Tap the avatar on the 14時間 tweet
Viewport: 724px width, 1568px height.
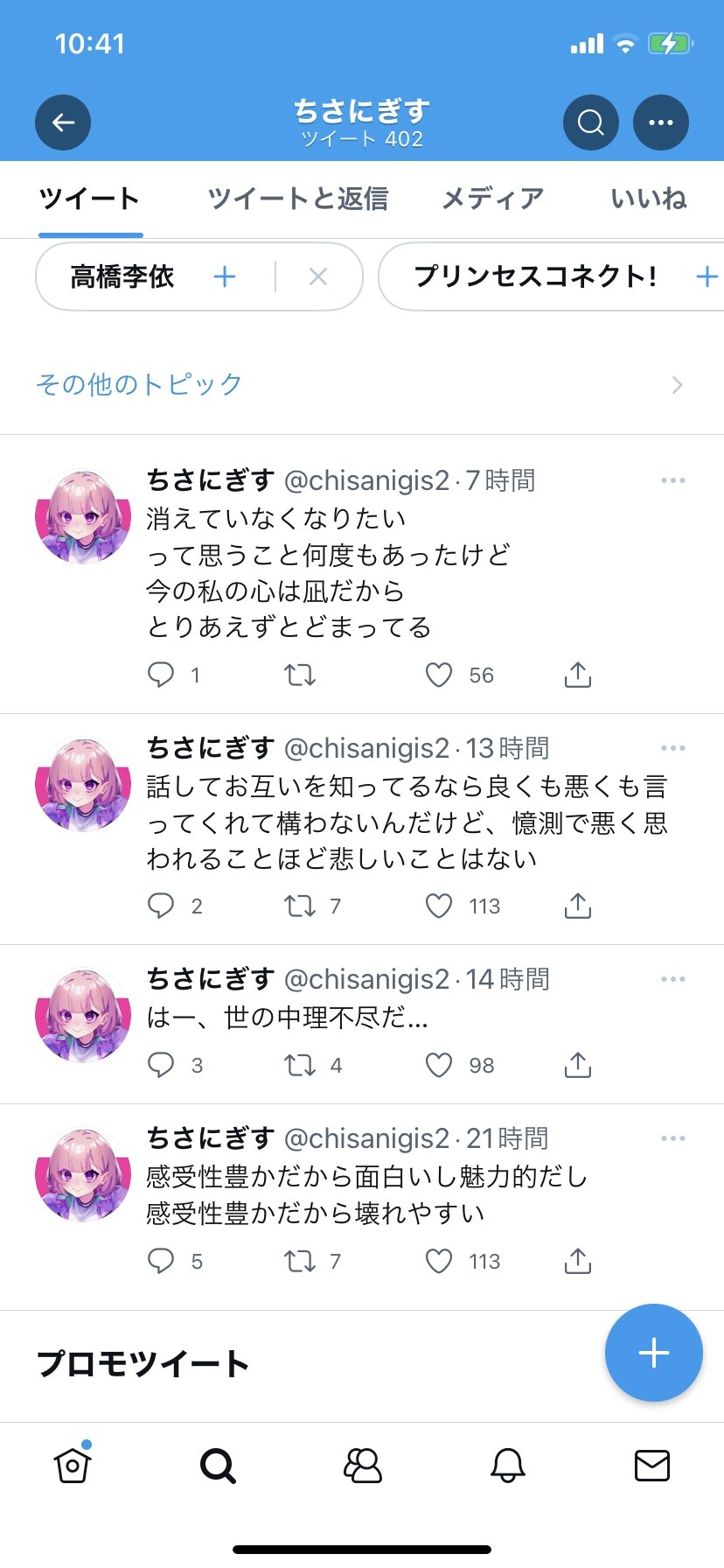(x=83, y=1016)
